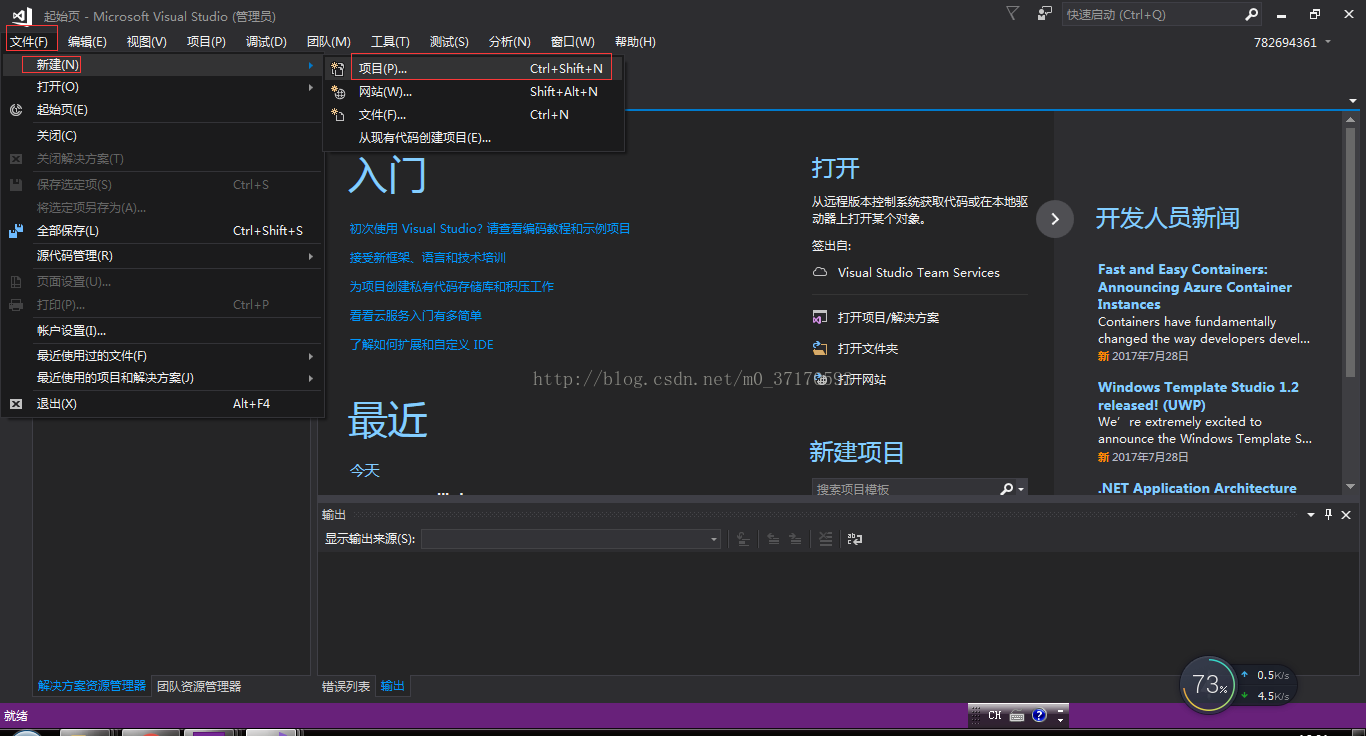Click the X icon beside 退出(X)

tap(16, 404)
